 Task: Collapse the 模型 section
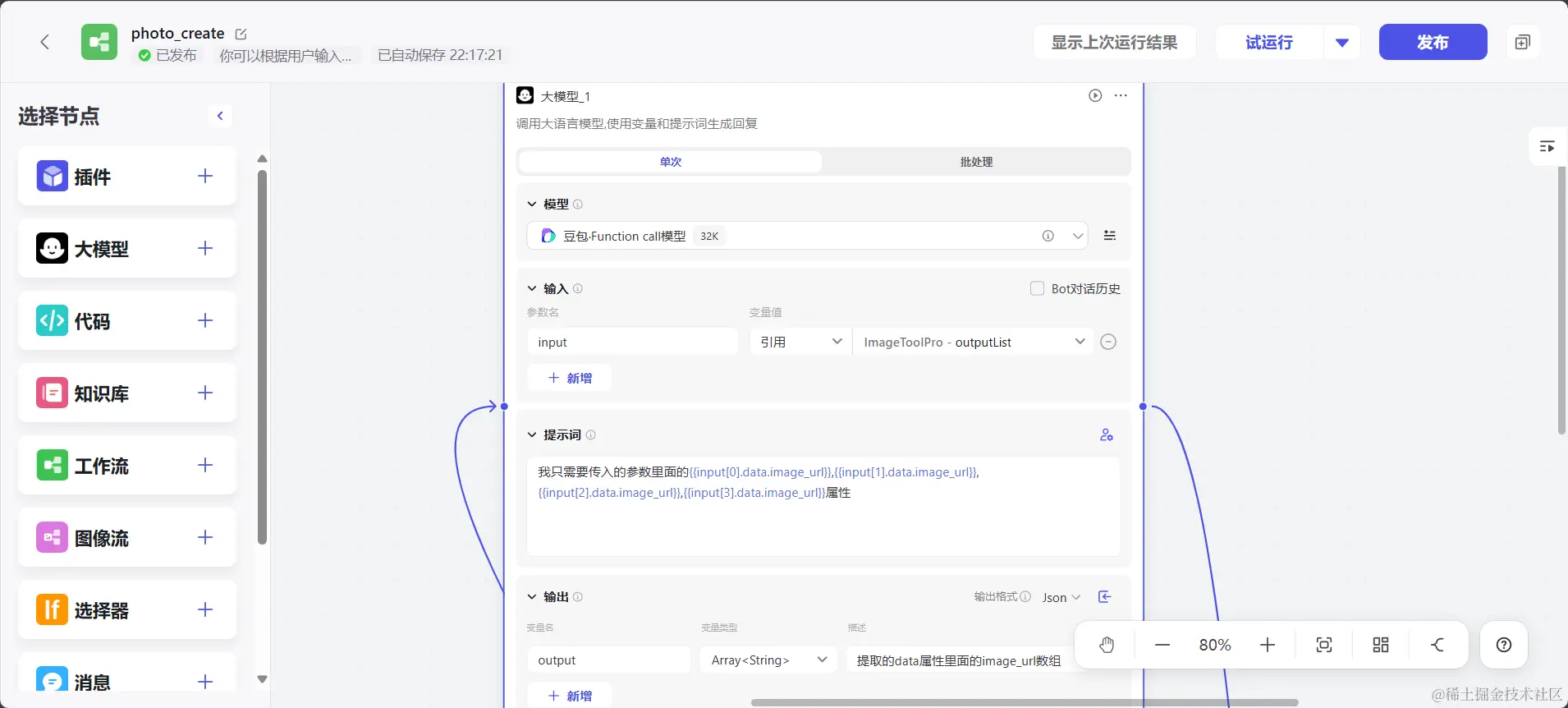click(x=532, y=204)
